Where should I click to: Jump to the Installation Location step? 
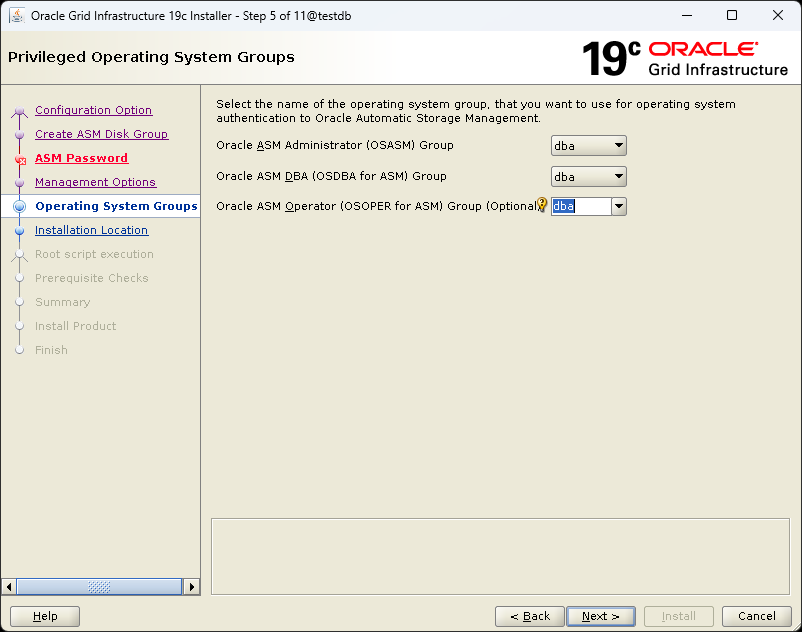[92, 230]
